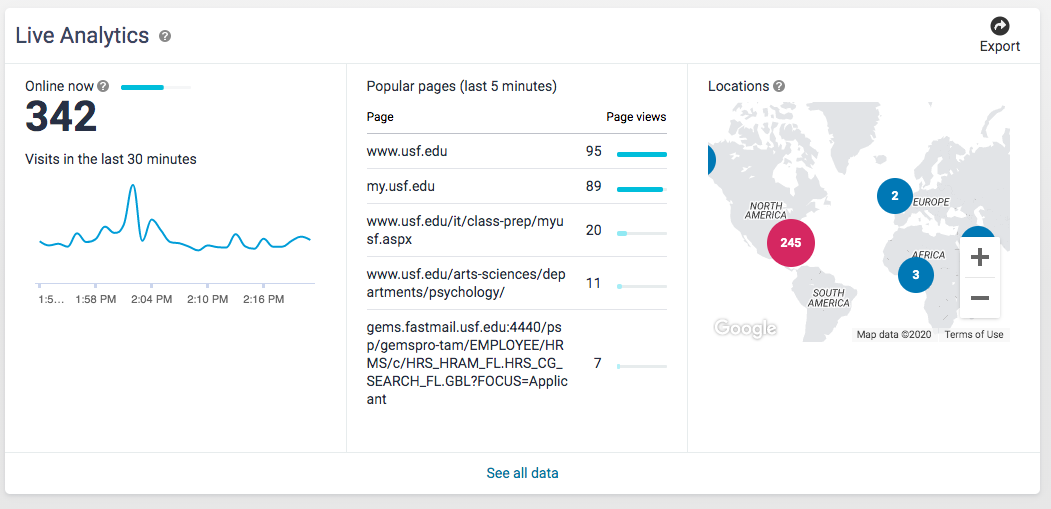Click help icon next to Online now
The width and height of the screenshot is (1051, 509).
click(103, 86)
